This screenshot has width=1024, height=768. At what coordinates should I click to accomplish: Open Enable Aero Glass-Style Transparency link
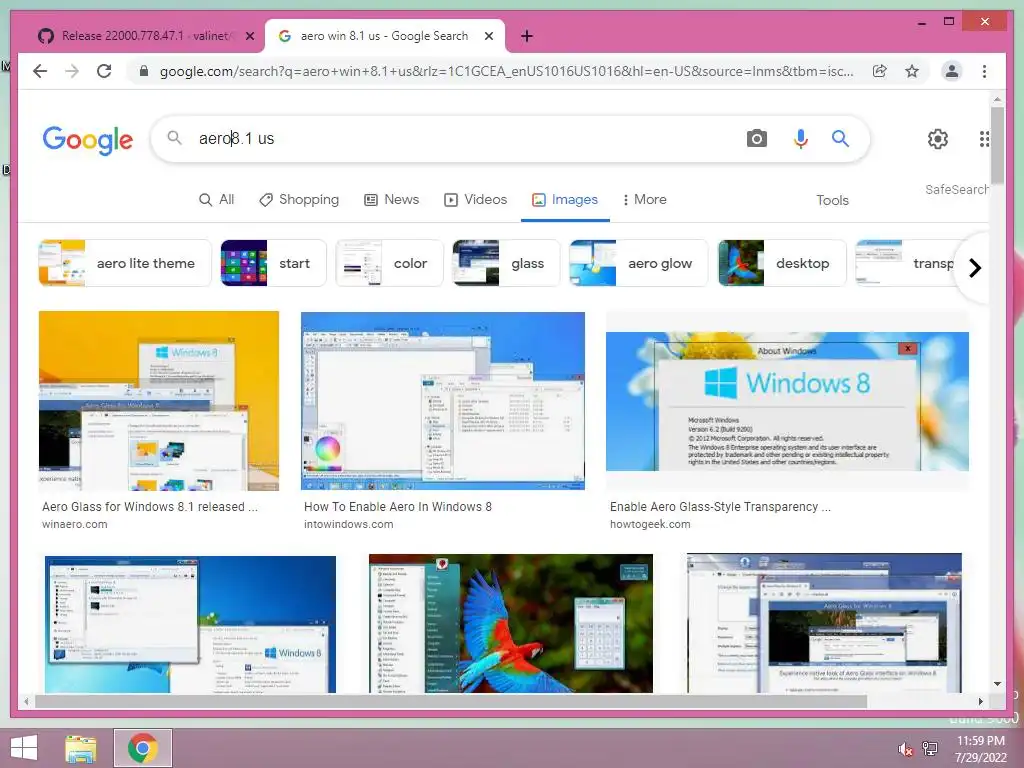[x=720, y=507]
